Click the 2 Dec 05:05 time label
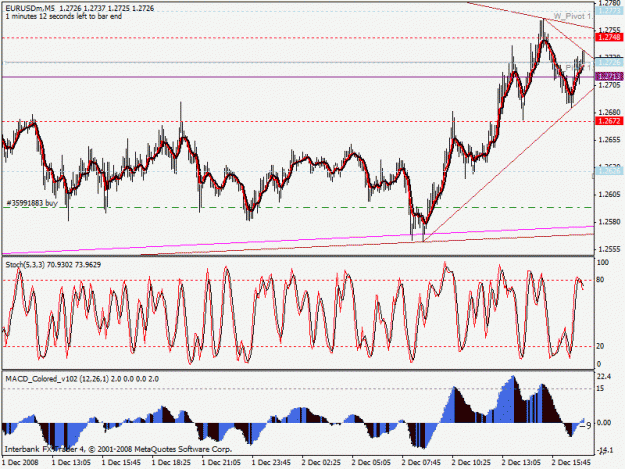Image resolution: width=625 pixels, height=469 pixels. pos(371,463)
